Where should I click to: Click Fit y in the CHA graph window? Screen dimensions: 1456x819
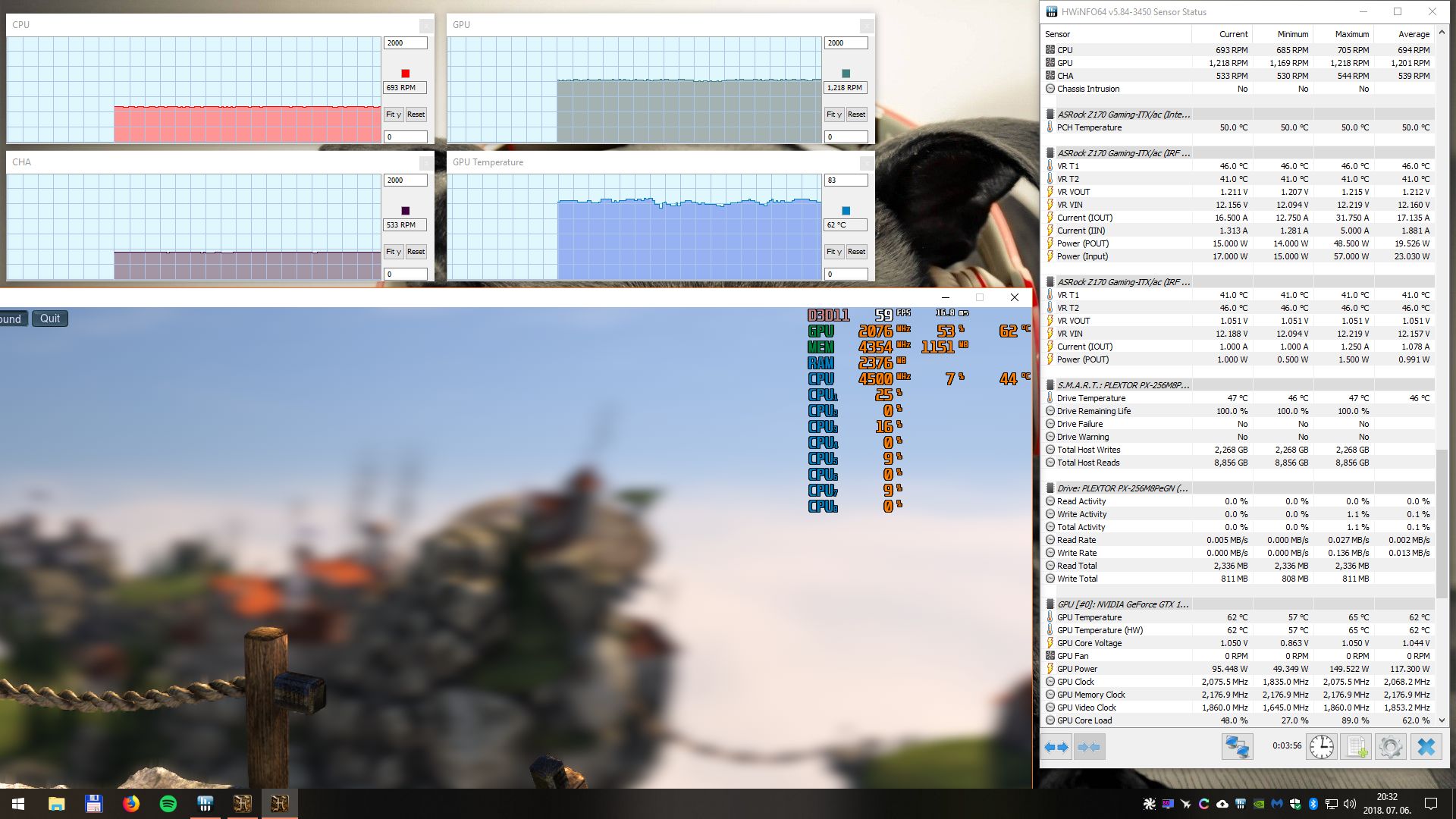393,252
